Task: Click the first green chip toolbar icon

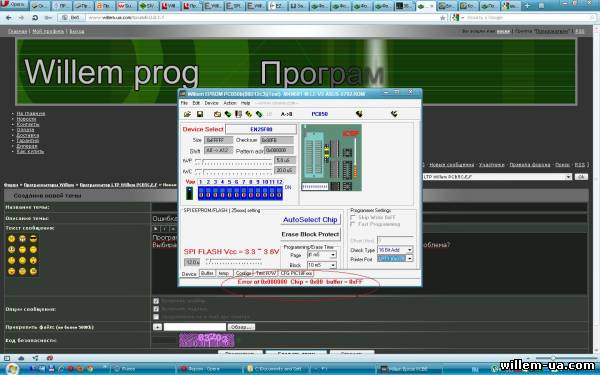Action: (x=228, y=114)
